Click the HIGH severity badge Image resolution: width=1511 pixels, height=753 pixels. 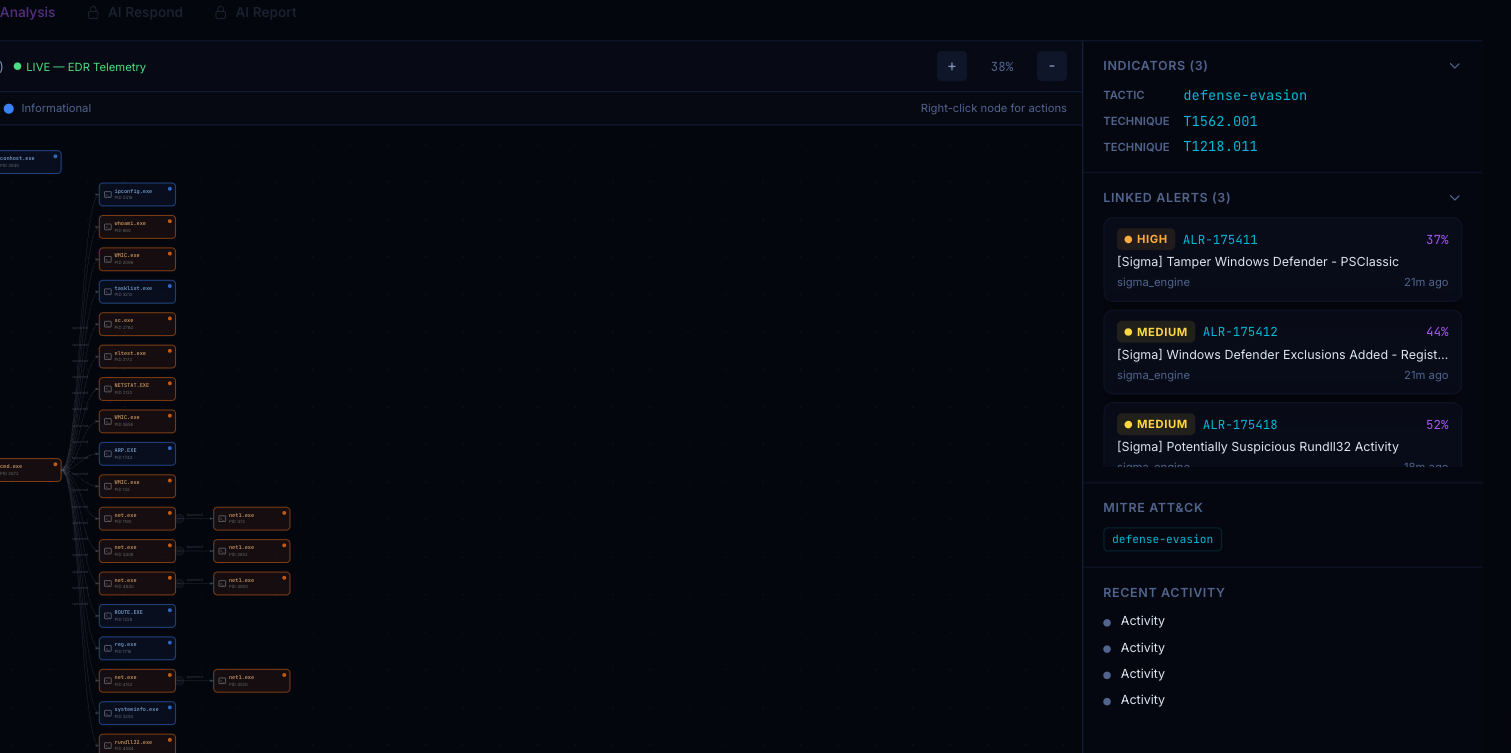point(1146,240)
